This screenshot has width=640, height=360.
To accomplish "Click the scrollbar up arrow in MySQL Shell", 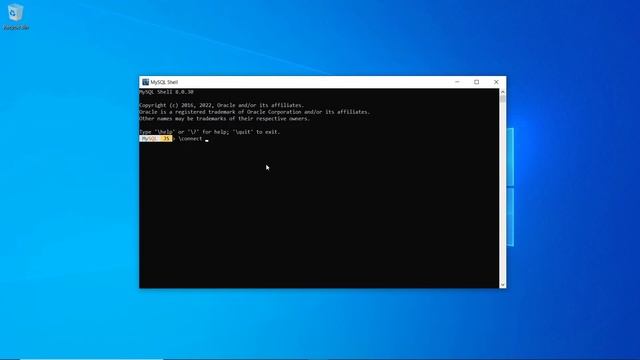I will click(x=502, y=92).
